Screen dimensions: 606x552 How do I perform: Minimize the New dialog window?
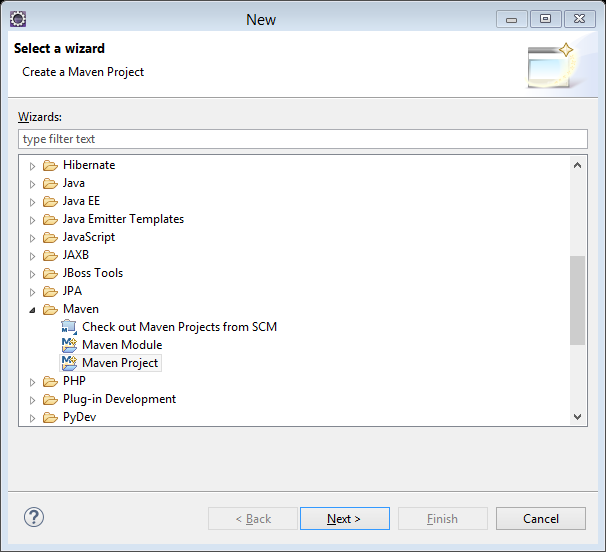[511, 19]
